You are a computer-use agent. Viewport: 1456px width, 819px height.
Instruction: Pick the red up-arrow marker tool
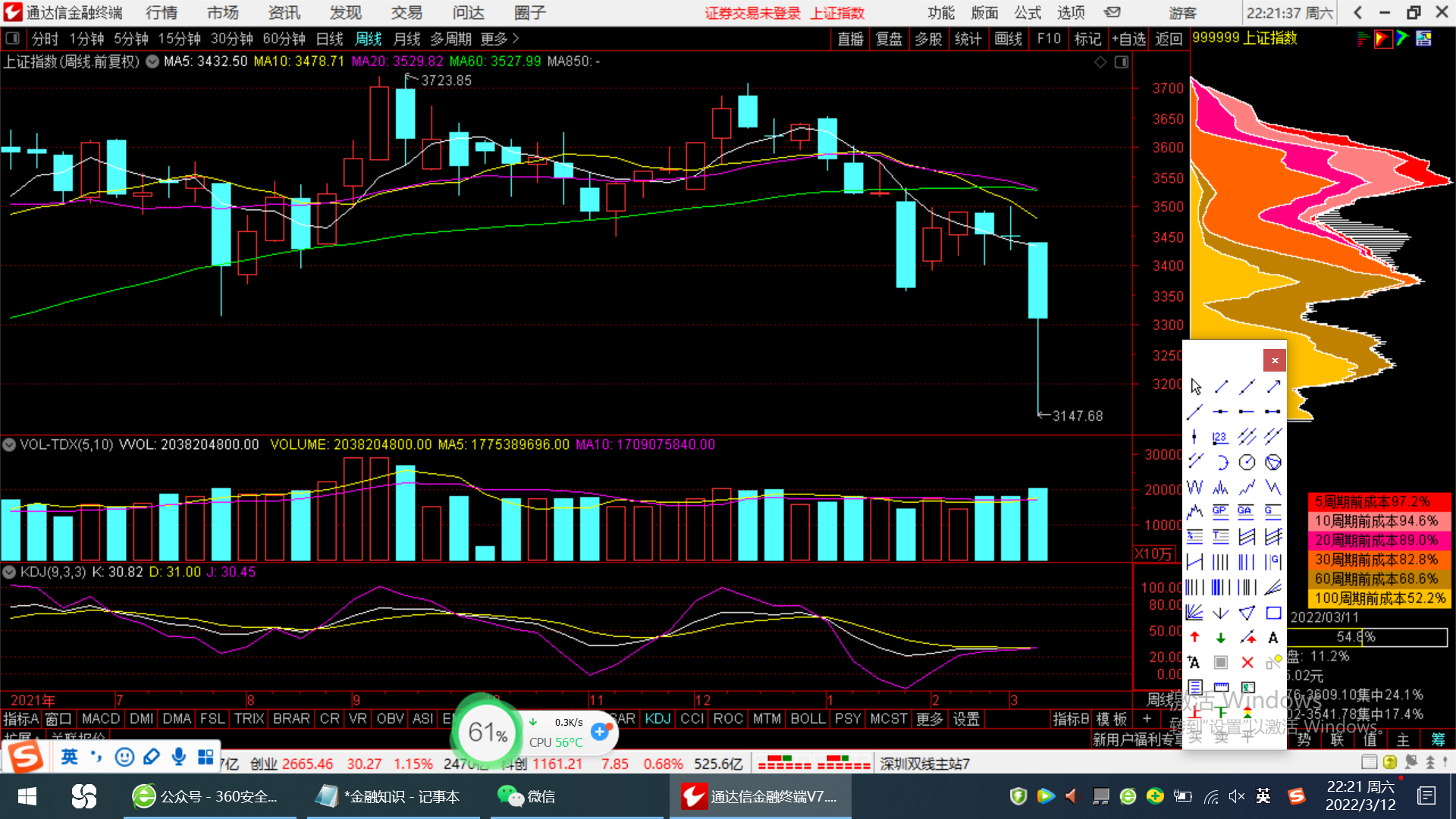pos(1195,638)
